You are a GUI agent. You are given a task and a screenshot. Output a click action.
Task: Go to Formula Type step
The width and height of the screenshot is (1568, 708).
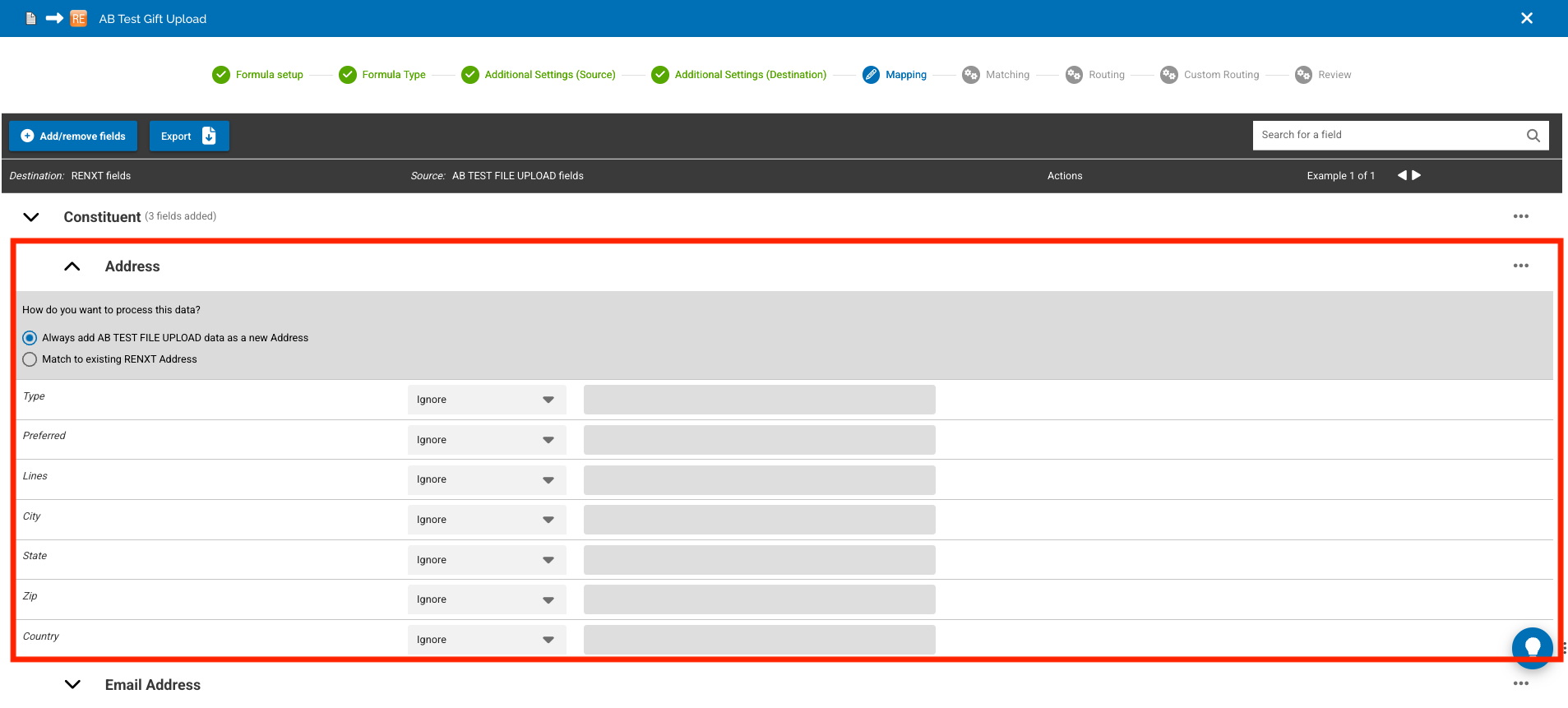click(382, 75)
